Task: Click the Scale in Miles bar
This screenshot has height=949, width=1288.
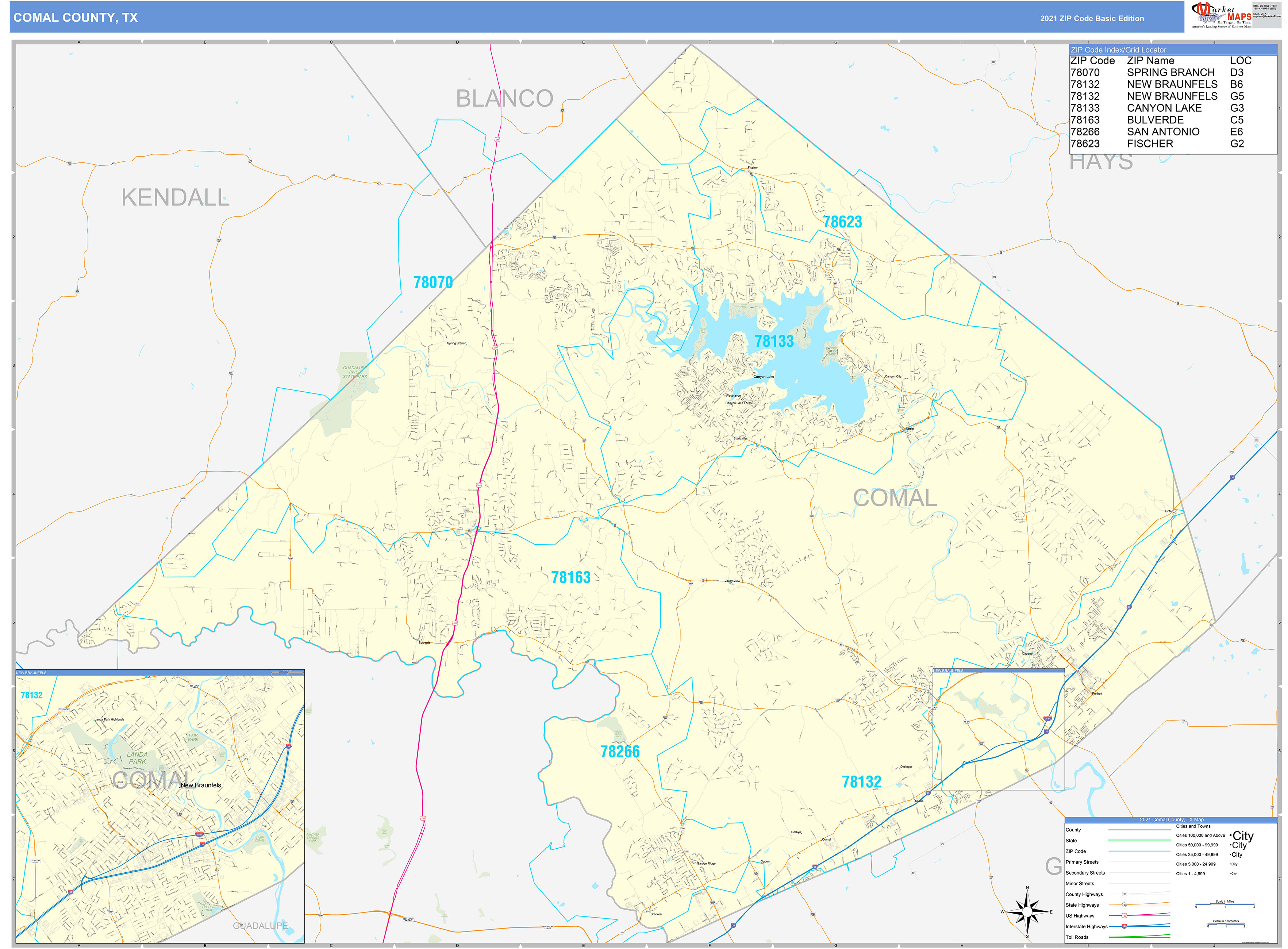Action: (1225, 905)
